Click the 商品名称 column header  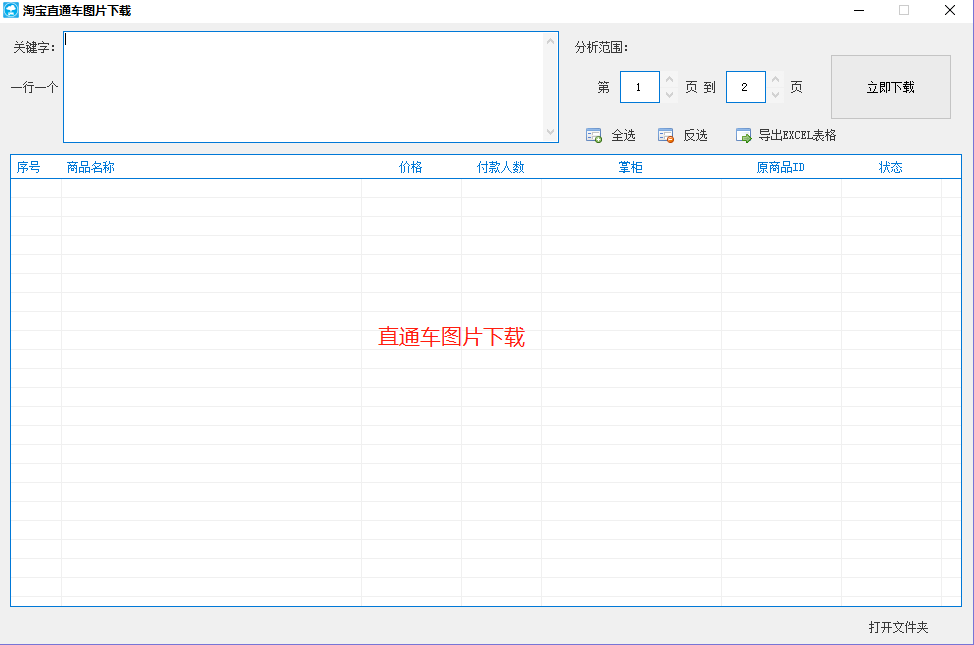click(90, 167)
